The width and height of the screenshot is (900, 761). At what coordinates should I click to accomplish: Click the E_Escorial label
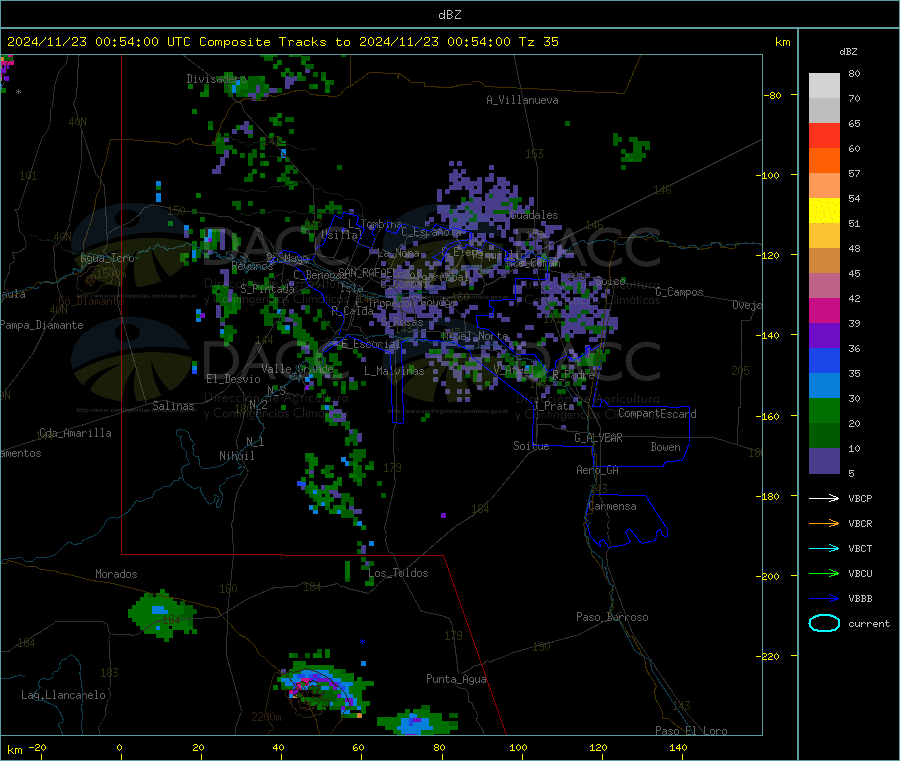click(370, 344)
